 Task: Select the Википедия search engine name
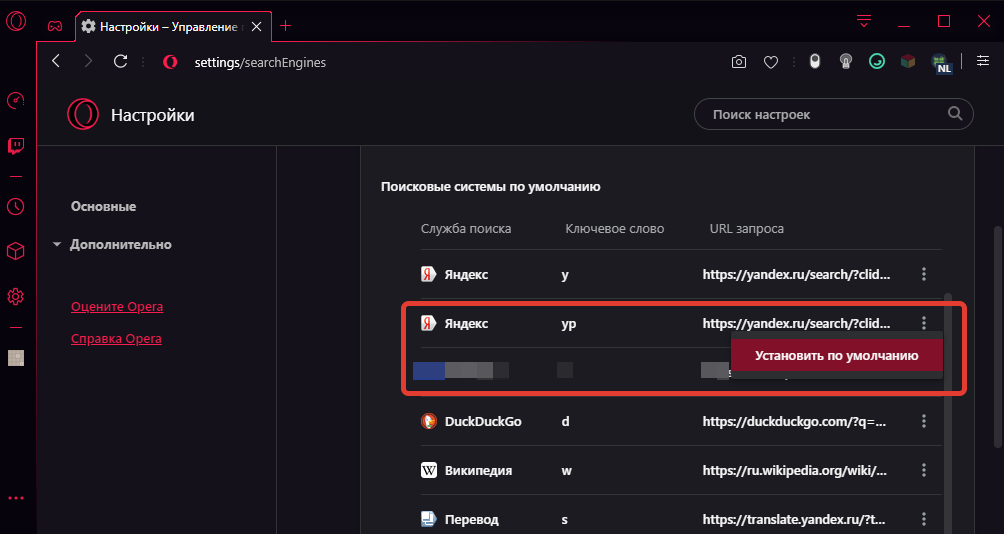point(478,470)
